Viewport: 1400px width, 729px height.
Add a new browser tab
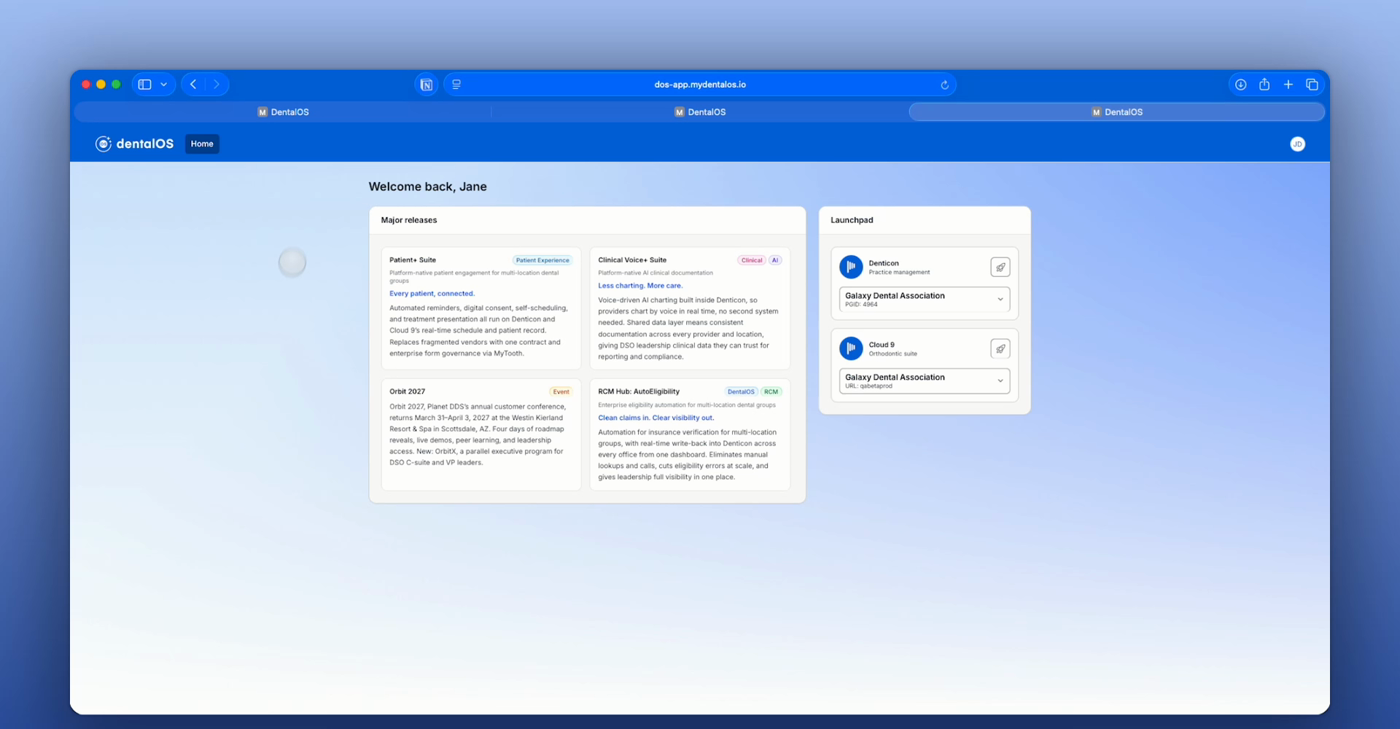pos(1288,85)
